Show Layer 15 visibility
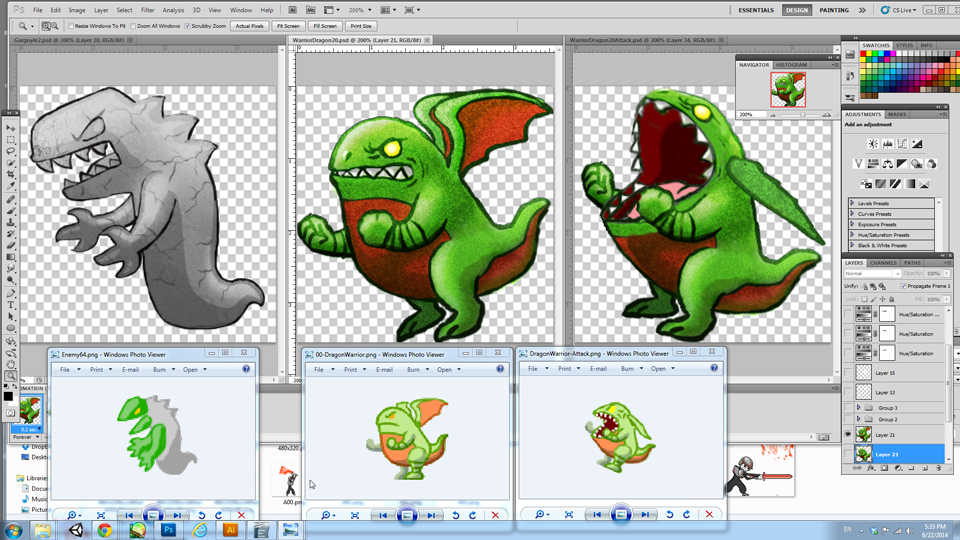 coord(848,372)
